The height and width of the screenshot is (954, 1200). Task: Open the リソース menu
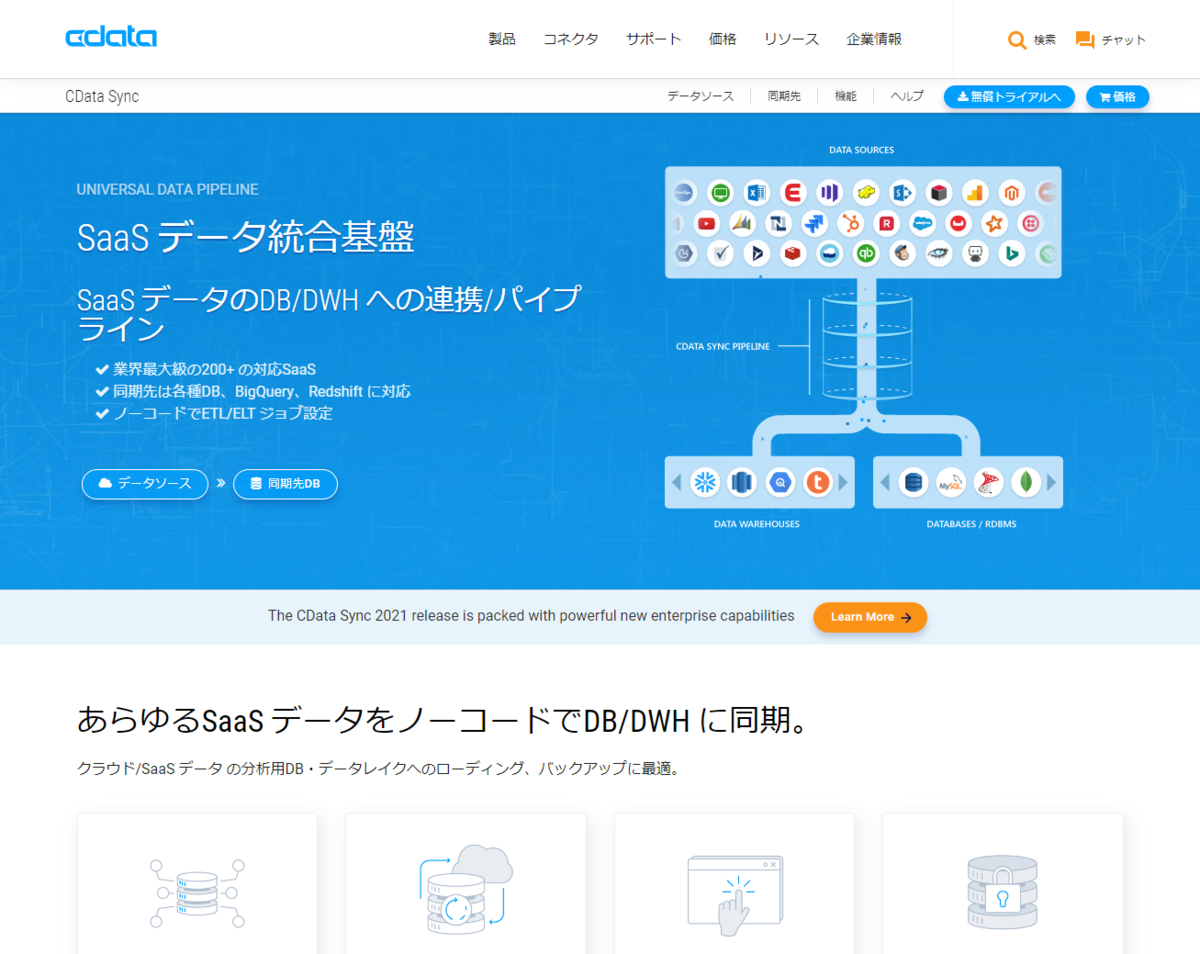coord(792,39)
